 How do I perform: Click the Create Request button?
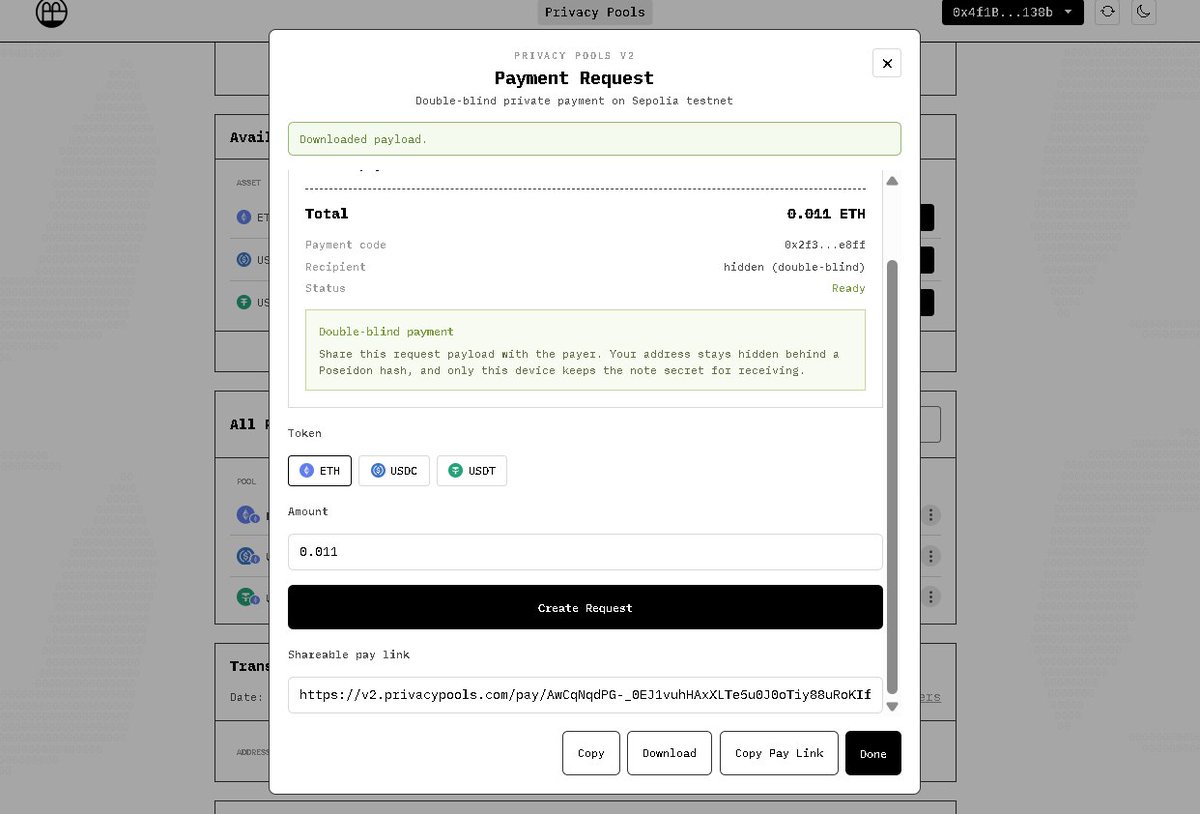pyautogui.click(x=585, y=607)
